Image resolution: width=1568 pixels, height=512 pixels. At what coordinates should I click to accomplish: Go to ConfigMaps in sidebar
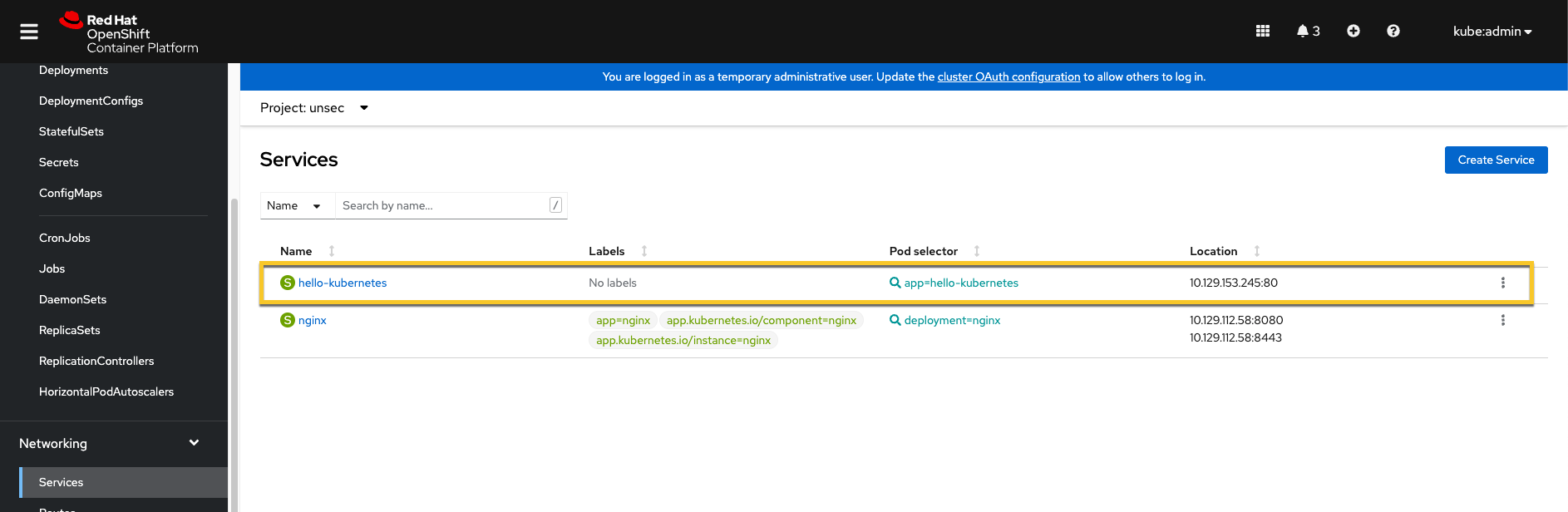pyautogui.click(x=71, y=193)
